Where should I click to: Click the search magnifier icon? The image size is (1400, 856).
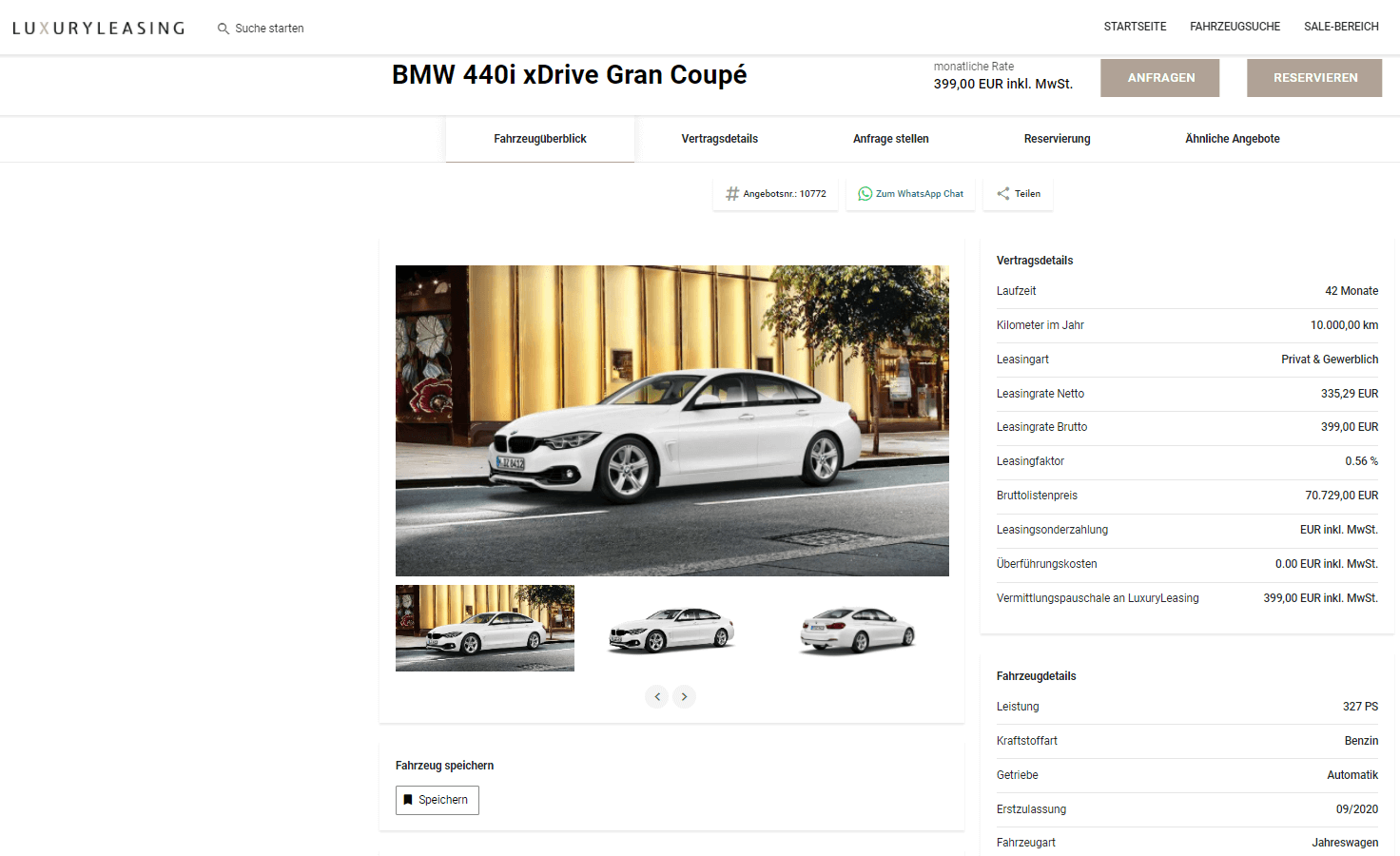[224, 29]
